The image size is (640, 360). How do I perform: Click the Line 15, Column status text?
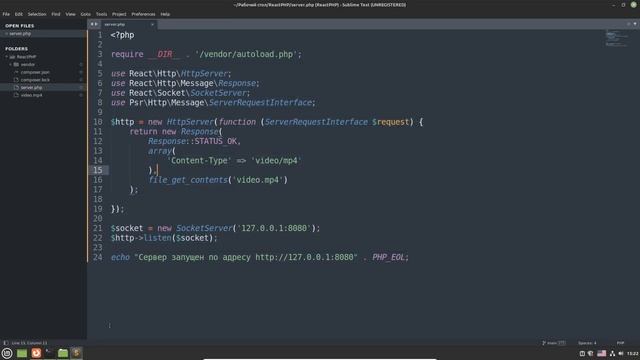(29, 343)
